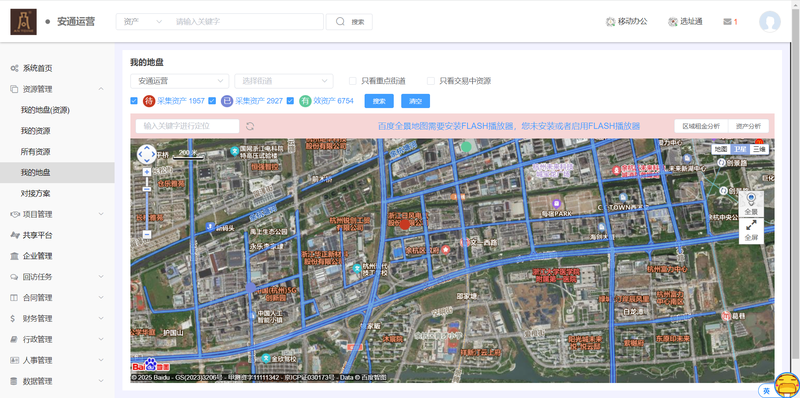Enable the 只看重点街道 checkbox

[353, 81]
